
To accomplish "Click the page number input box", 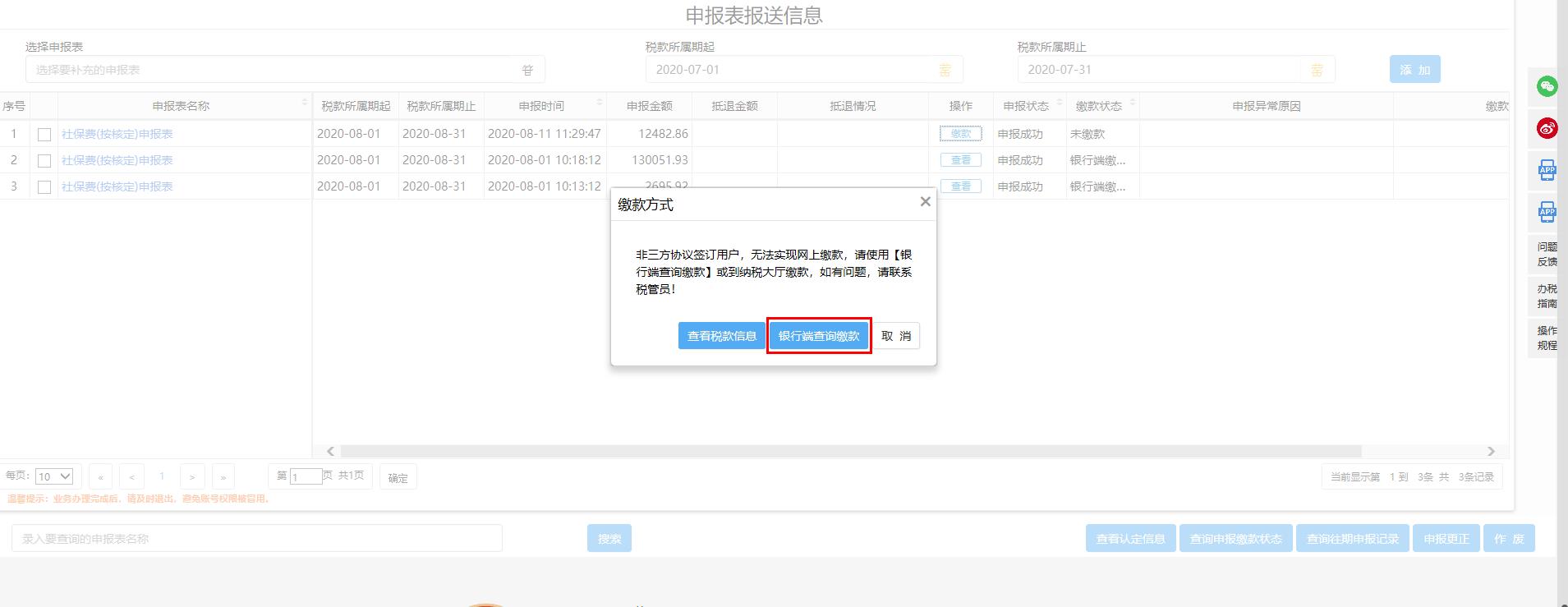I will (x=306, y=476).
